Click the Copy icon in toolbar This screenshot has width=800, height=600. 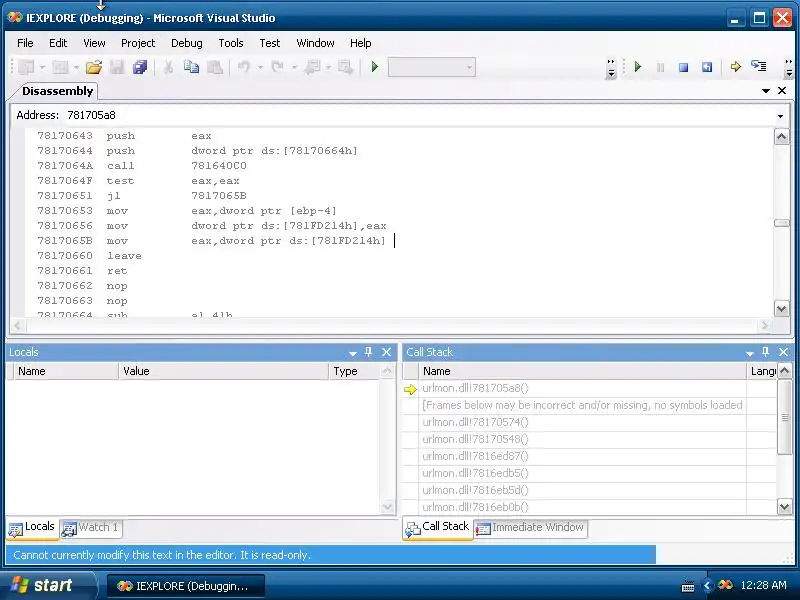tap(191, 67)
